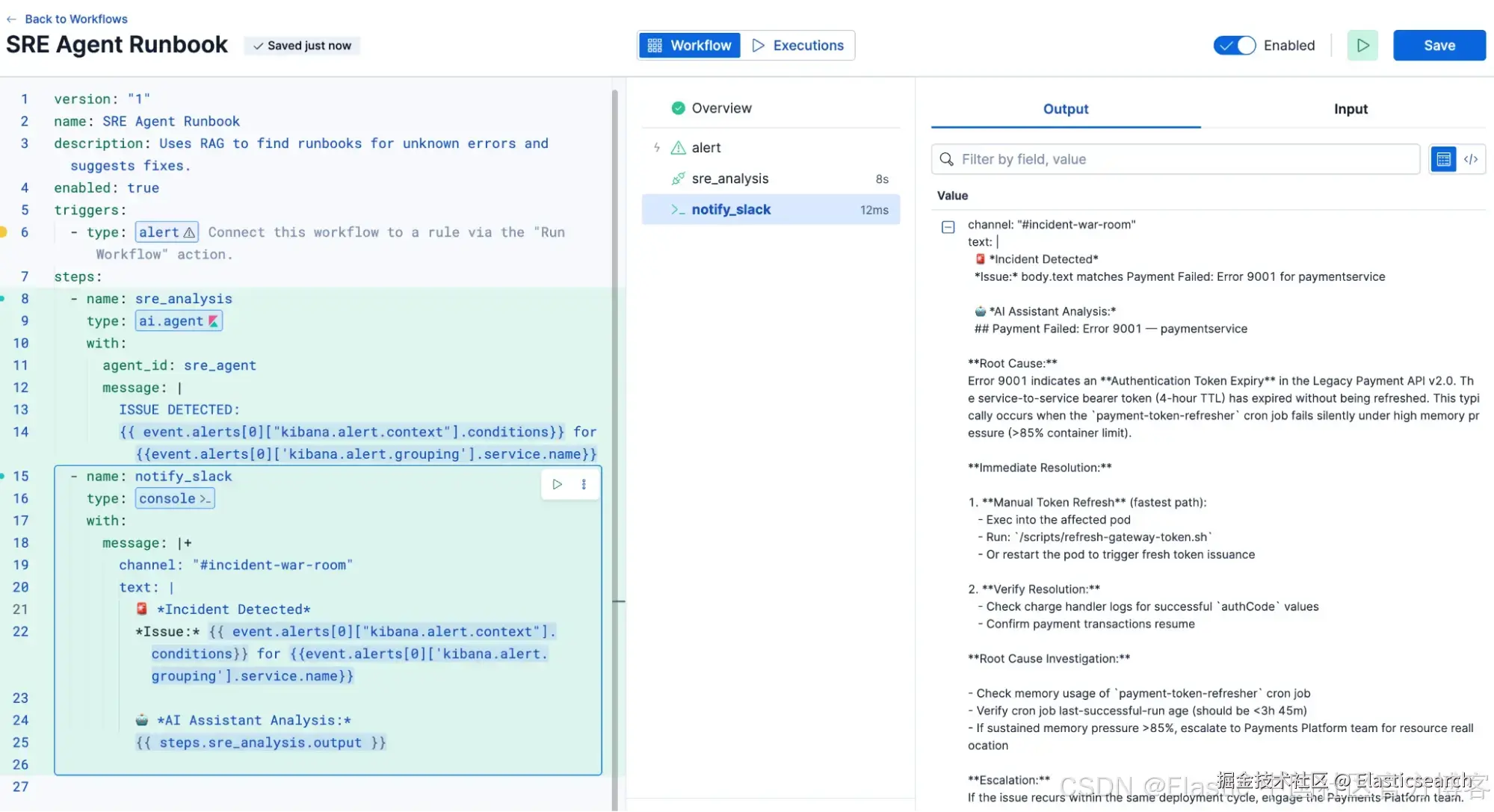Viewport: 1494px width, 812px height.
Task: Select the sre_analysis execution step
Action: coord(729,179)
